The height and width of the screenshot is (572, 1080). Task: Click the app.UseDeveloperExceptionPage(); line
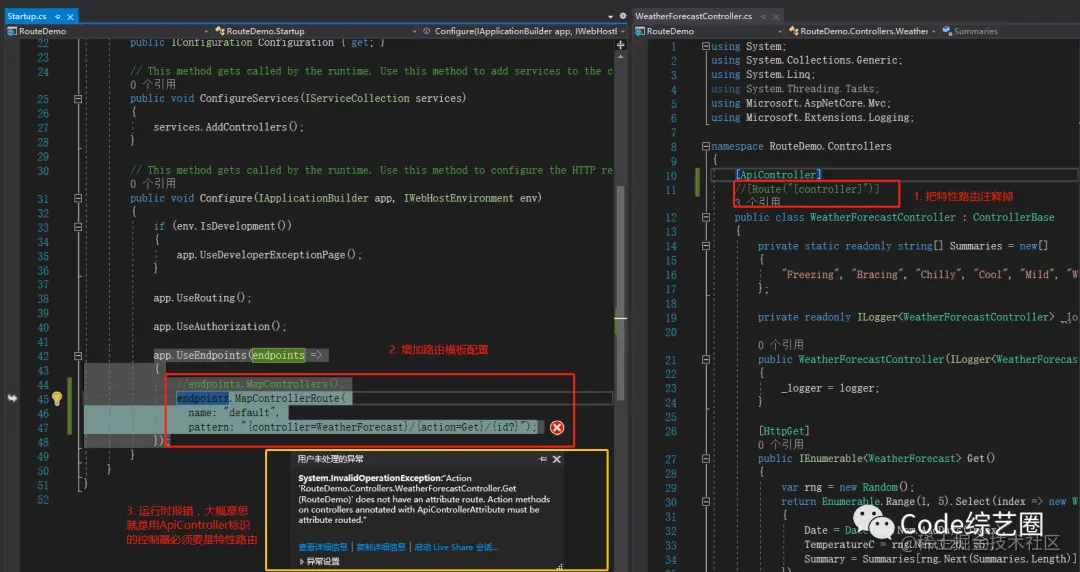tap(269, 255)
